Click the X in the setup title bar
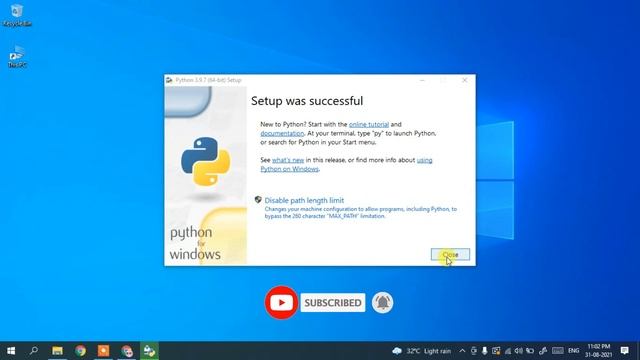The height and width of the screenshot is (360, 640). point(464,80)
